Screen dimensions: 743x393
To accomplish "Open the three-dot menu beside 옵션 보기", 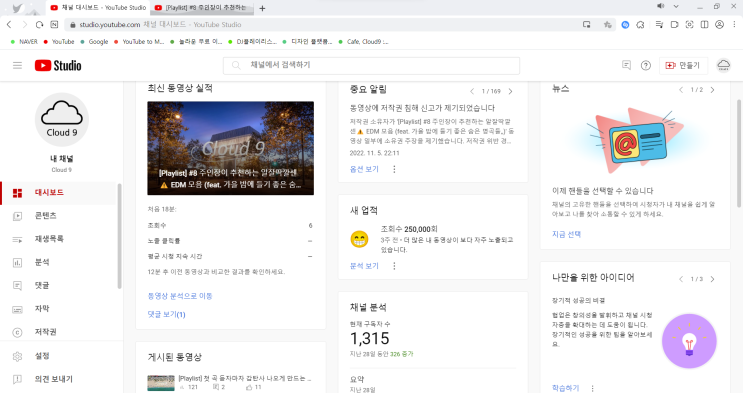I will 394,169.
